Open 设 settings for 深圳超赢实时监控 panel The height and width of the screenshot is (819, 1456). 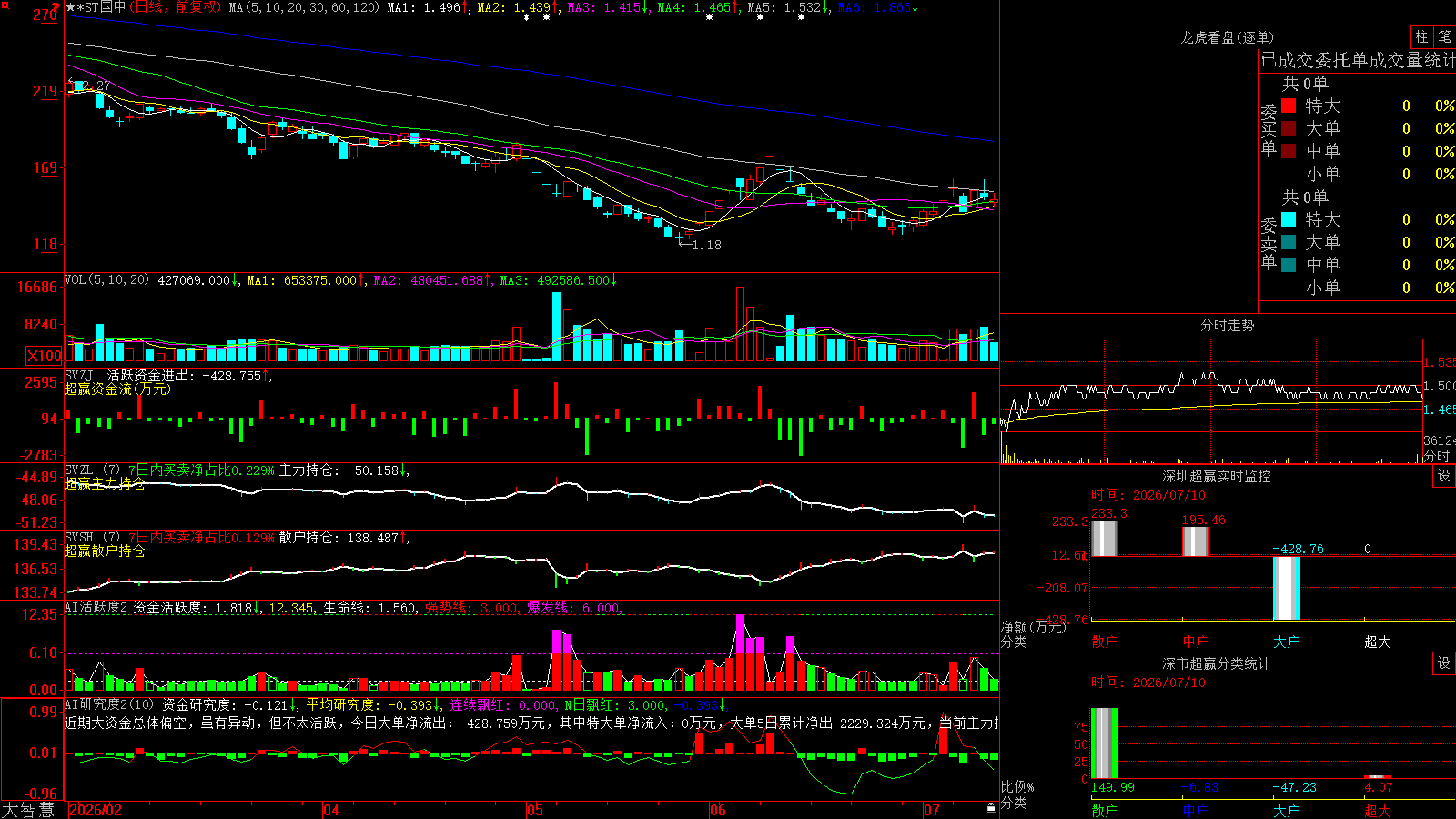coord(1444,476)
